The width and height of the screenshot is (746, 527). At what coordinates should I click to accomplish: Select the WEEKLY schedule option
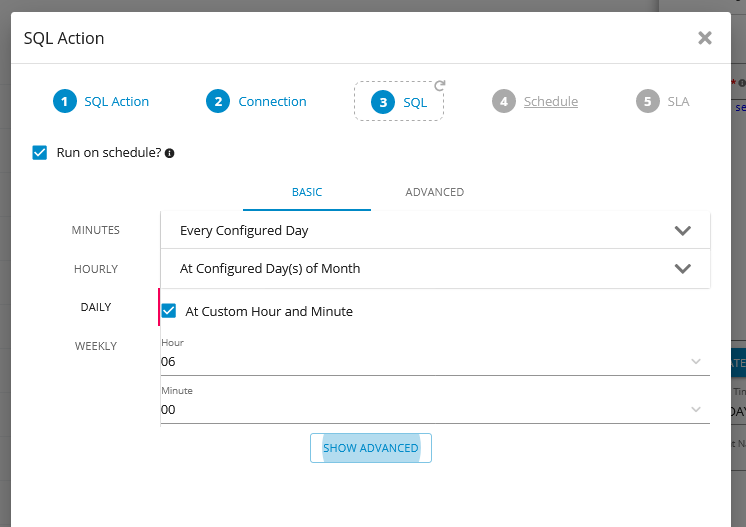point(96,346)
